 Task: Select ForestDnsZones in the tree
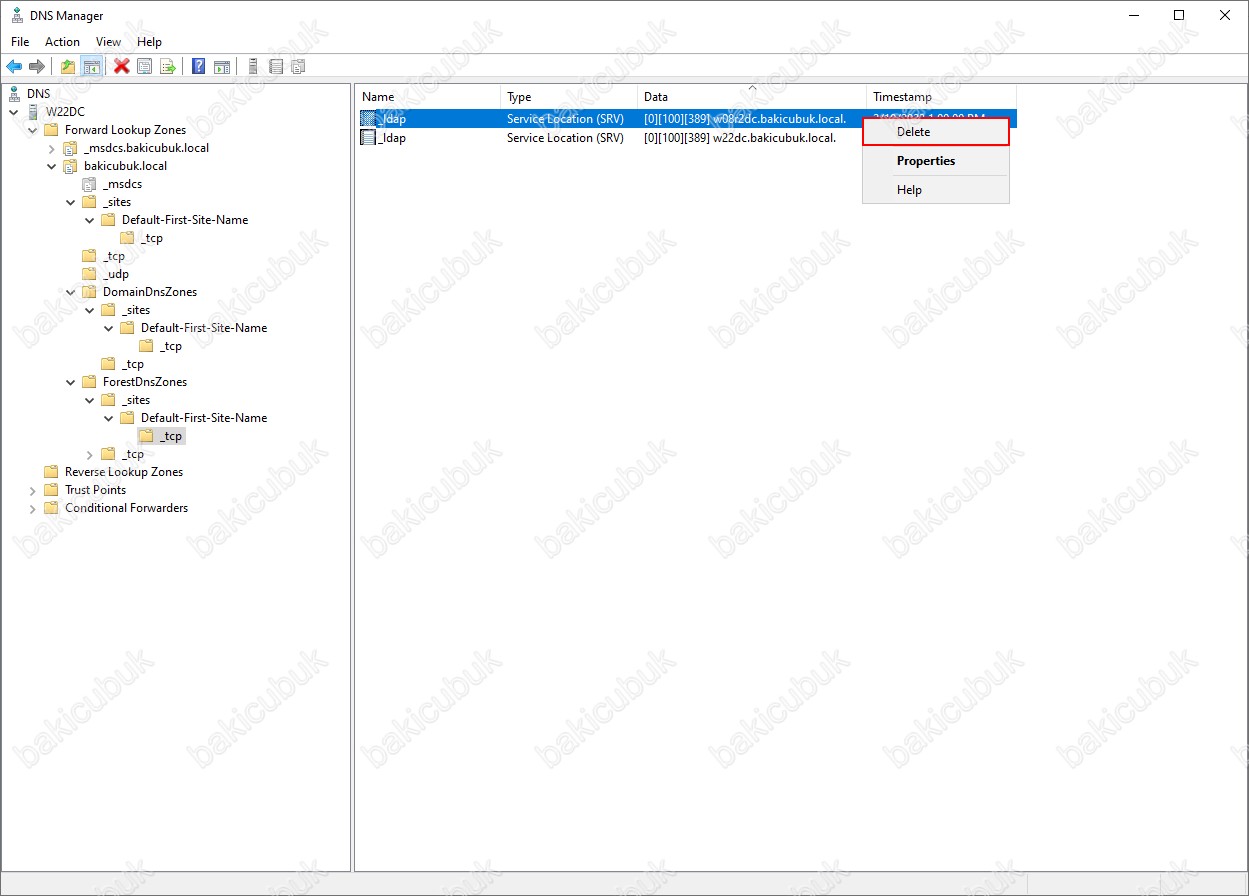click(145, 382)
